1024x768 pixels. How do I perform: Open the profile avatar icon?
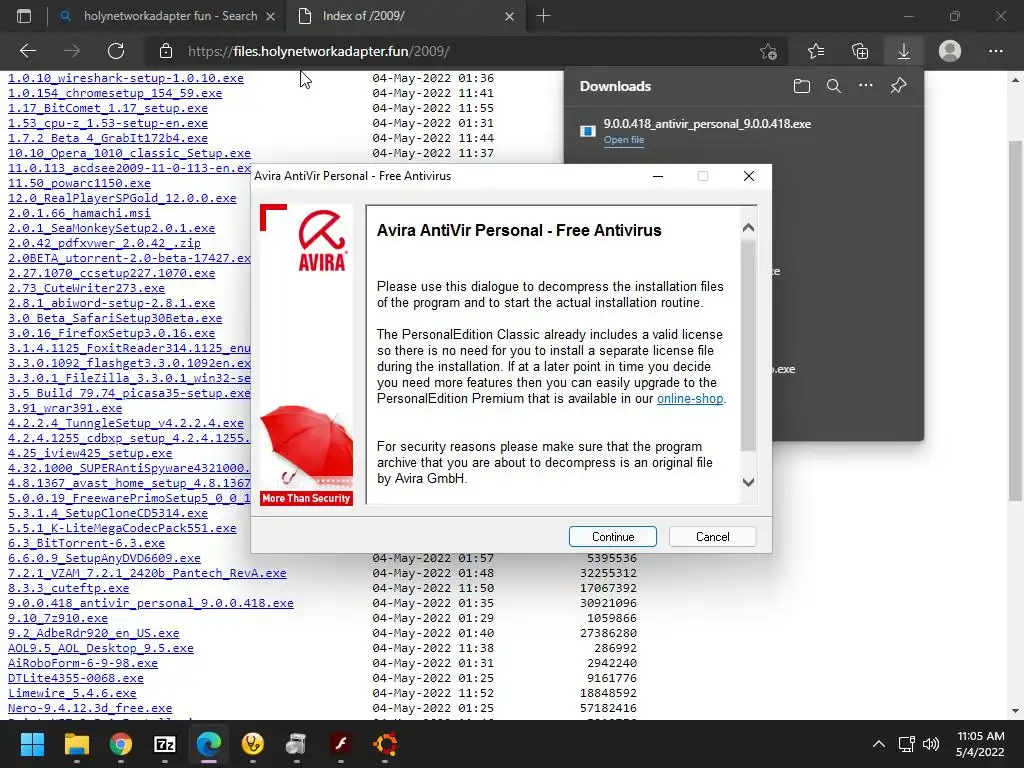950,51
